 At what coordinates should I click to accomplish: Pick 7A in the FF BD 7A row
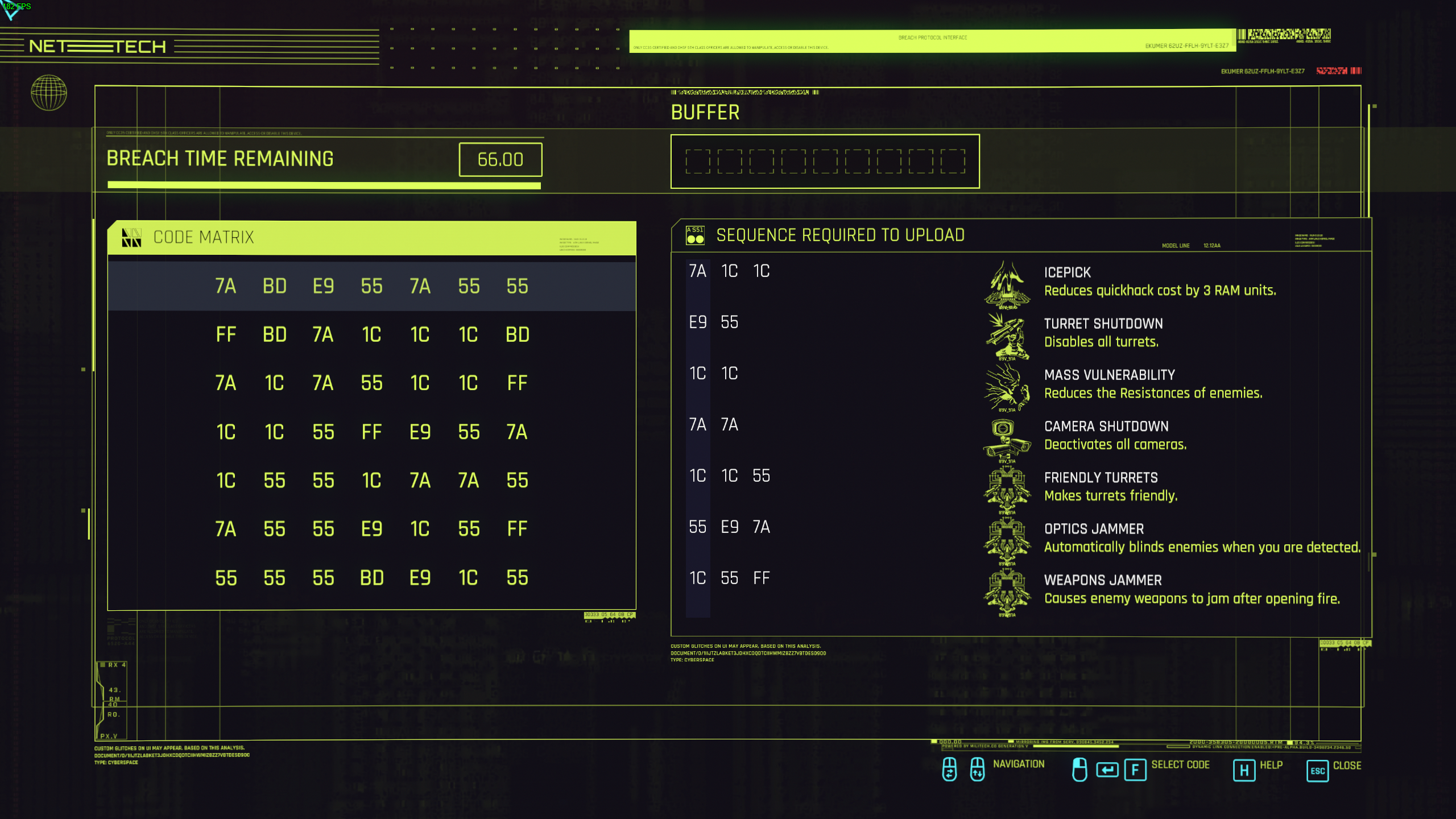click(x=323, y=334)
